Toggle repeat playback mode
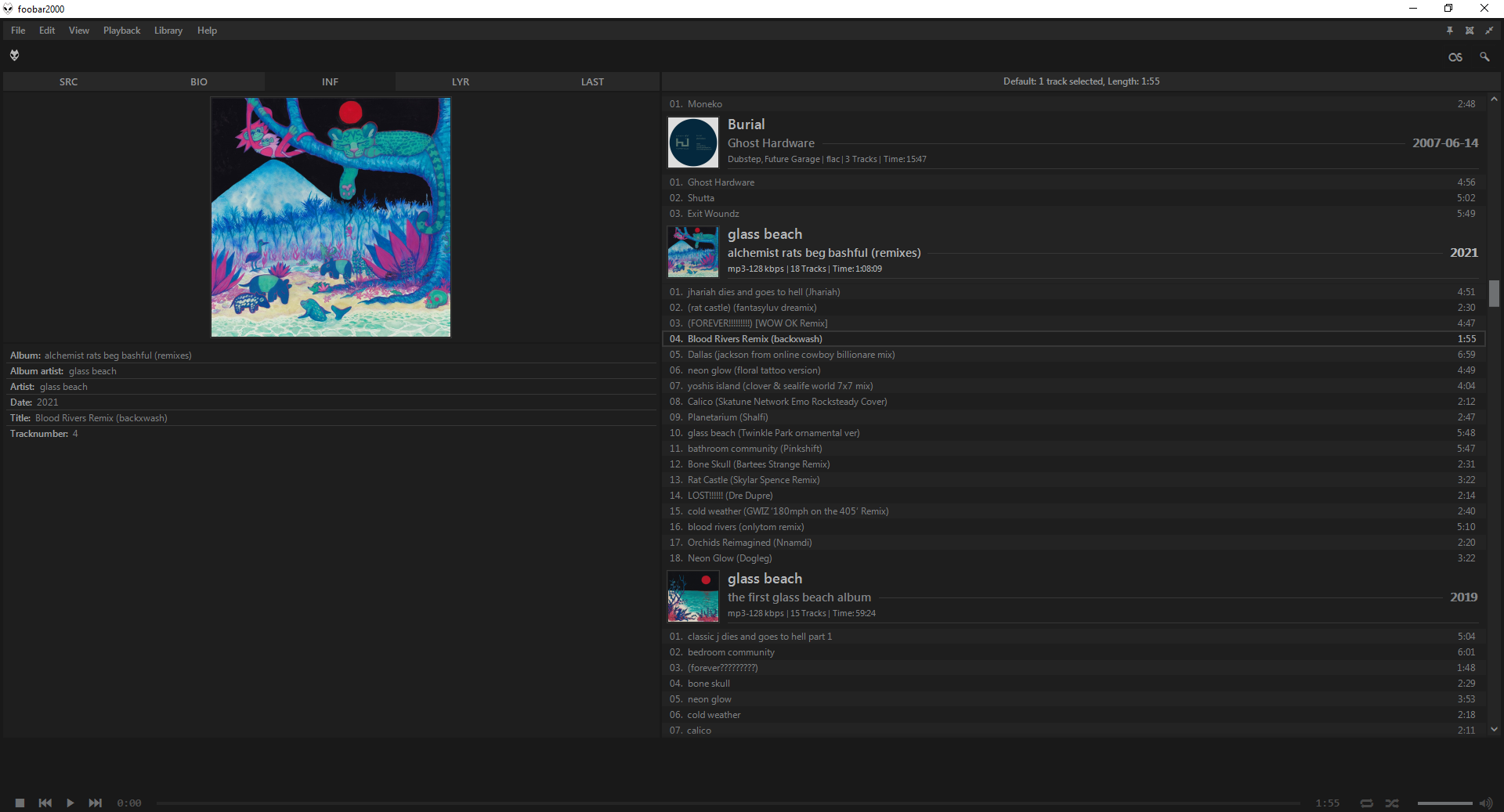 1367,803
